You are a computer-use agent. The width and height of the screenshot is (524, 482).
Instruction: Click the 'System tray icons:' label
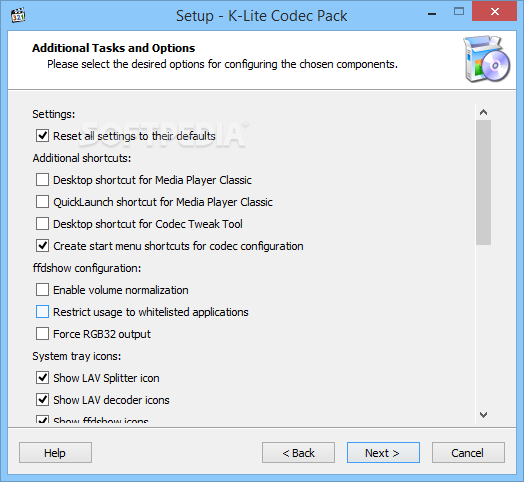pos(77,356)
